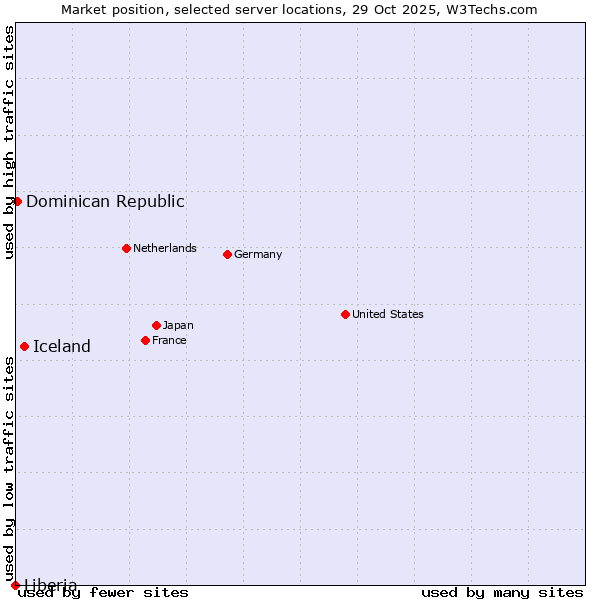Click the chart title mentioning W3Techs.com
The image size is (600, 600).
[x=299, y=9]
